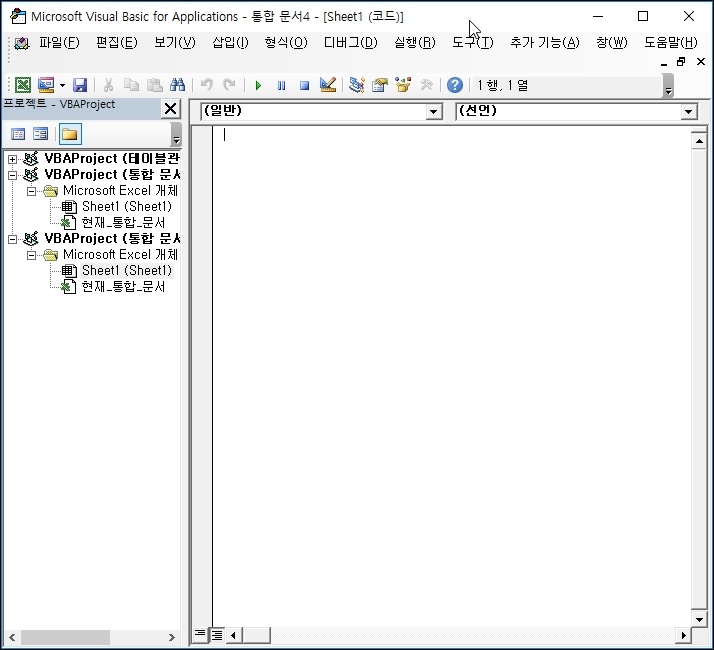Click the Break pause icon
This screenshot has height=650, width=714.
click(281, 85)
